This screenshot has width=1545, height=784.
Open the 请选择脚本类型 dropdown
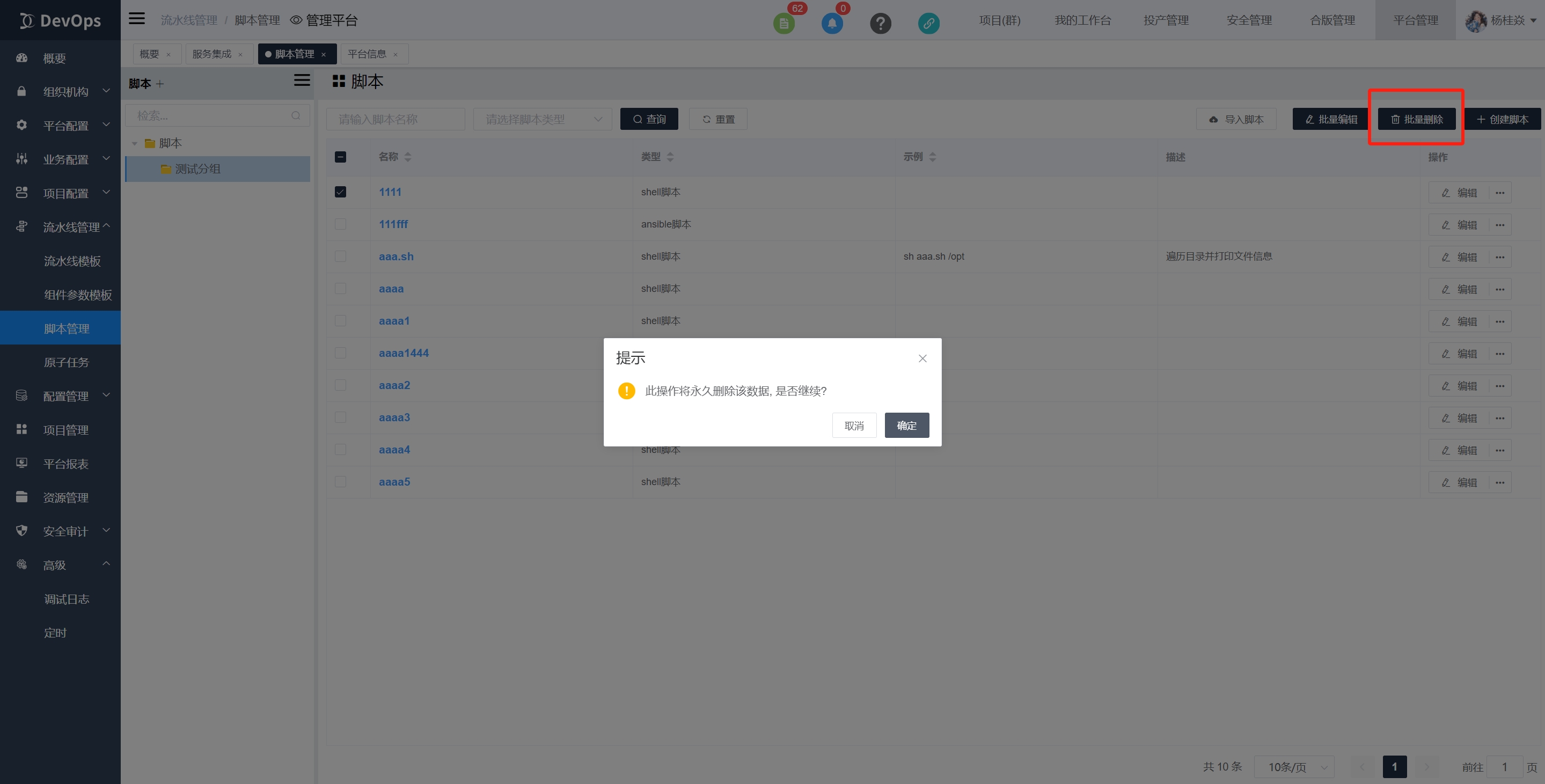(541, 119)
